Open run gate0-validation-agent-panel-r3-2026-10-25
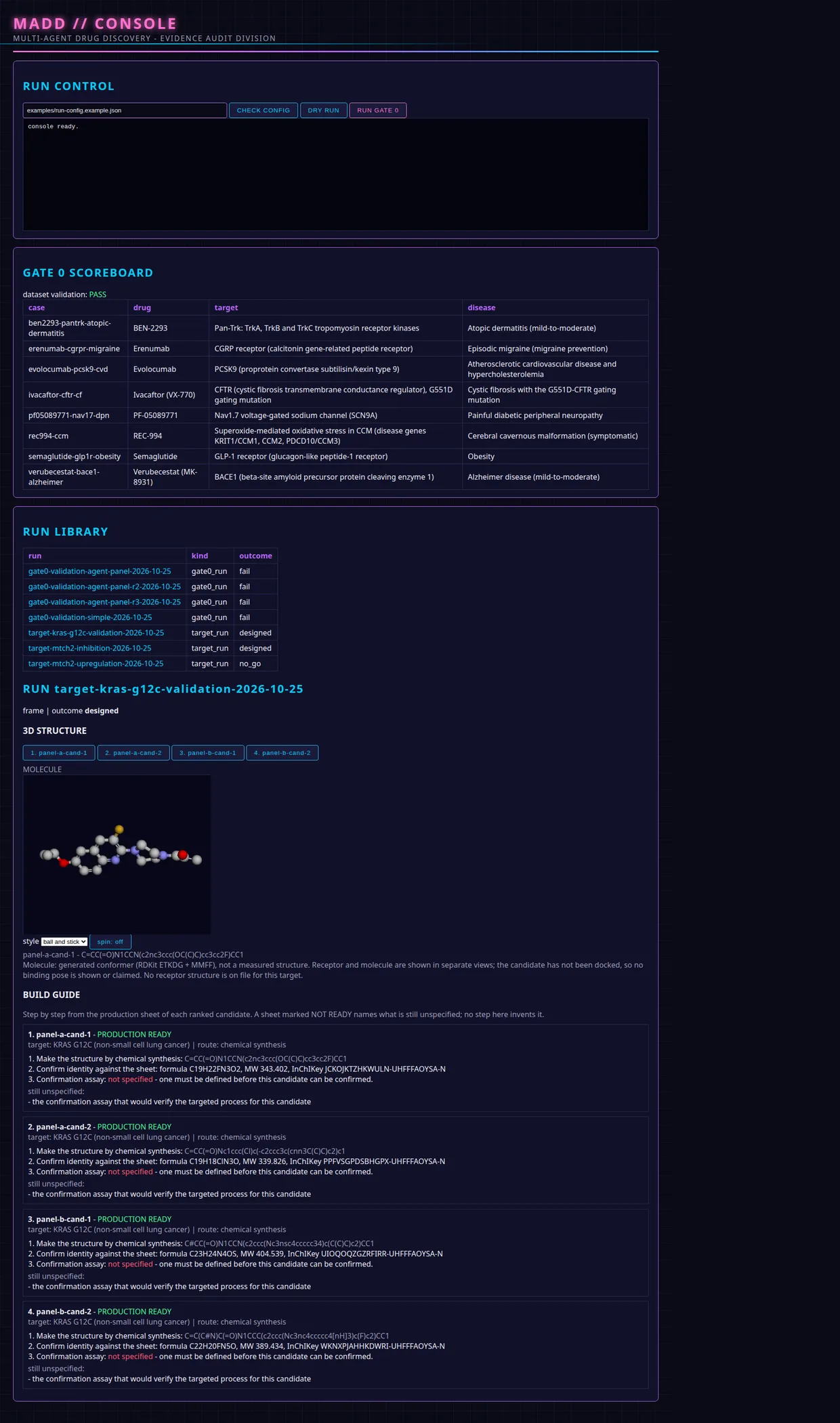 104,602
